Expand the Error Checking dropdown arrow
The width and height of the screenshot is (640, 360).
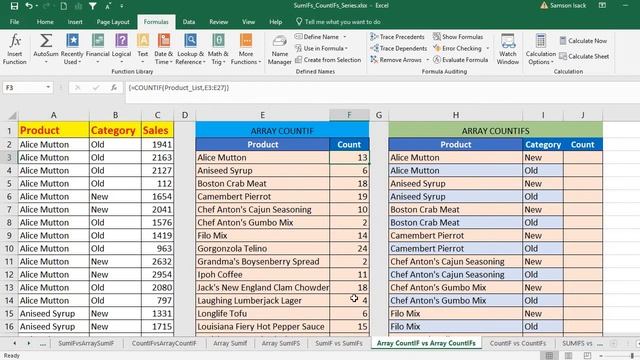click(487, 49)
